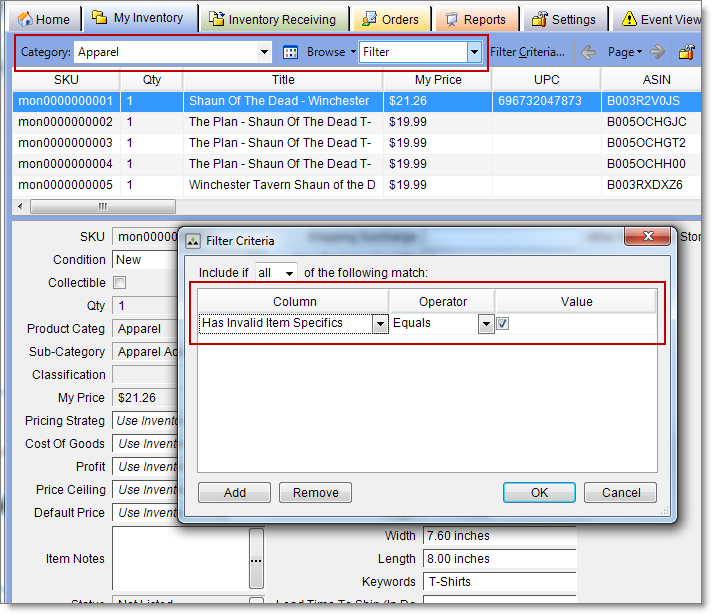
Task: Open the Equals operator dropdown
Action: click(486, 324)
